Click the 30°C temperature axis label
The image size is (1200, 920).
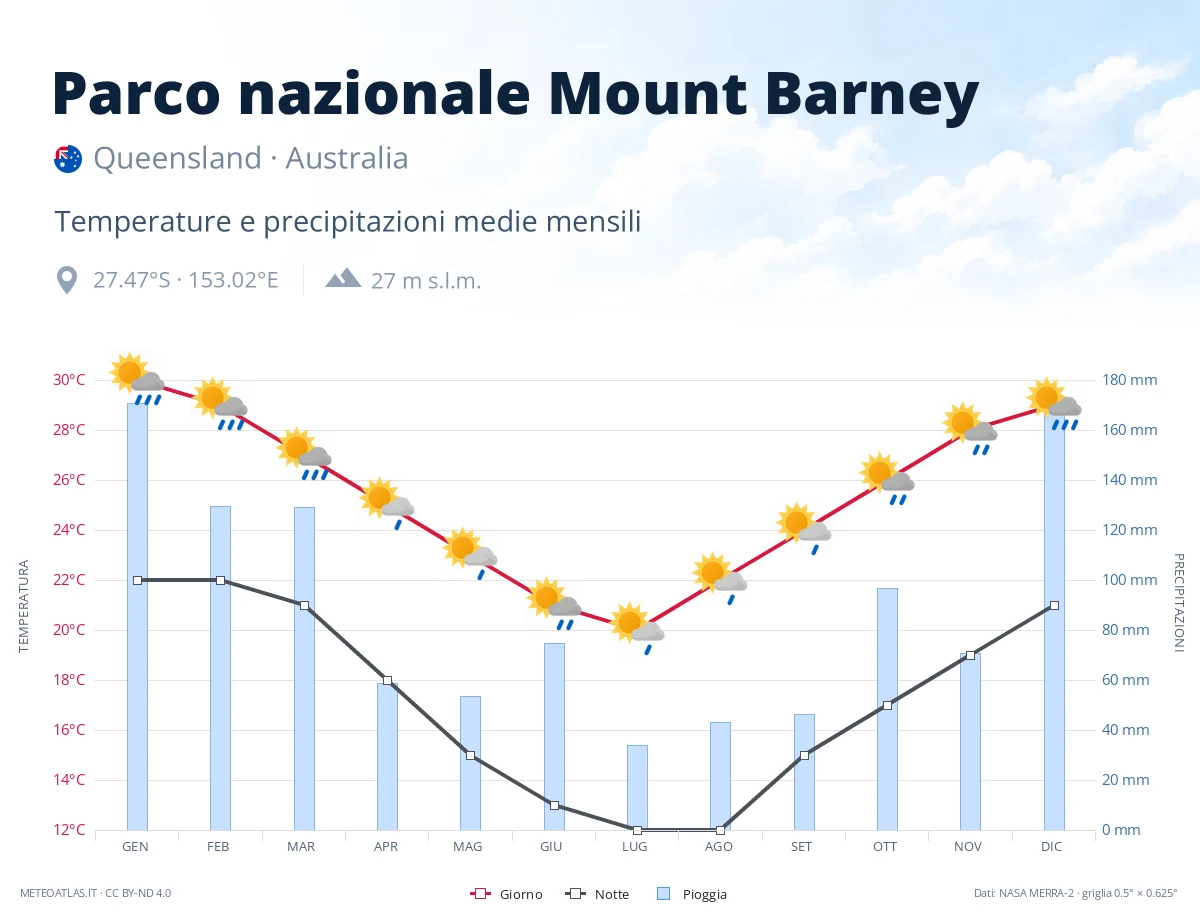(69, 380)
